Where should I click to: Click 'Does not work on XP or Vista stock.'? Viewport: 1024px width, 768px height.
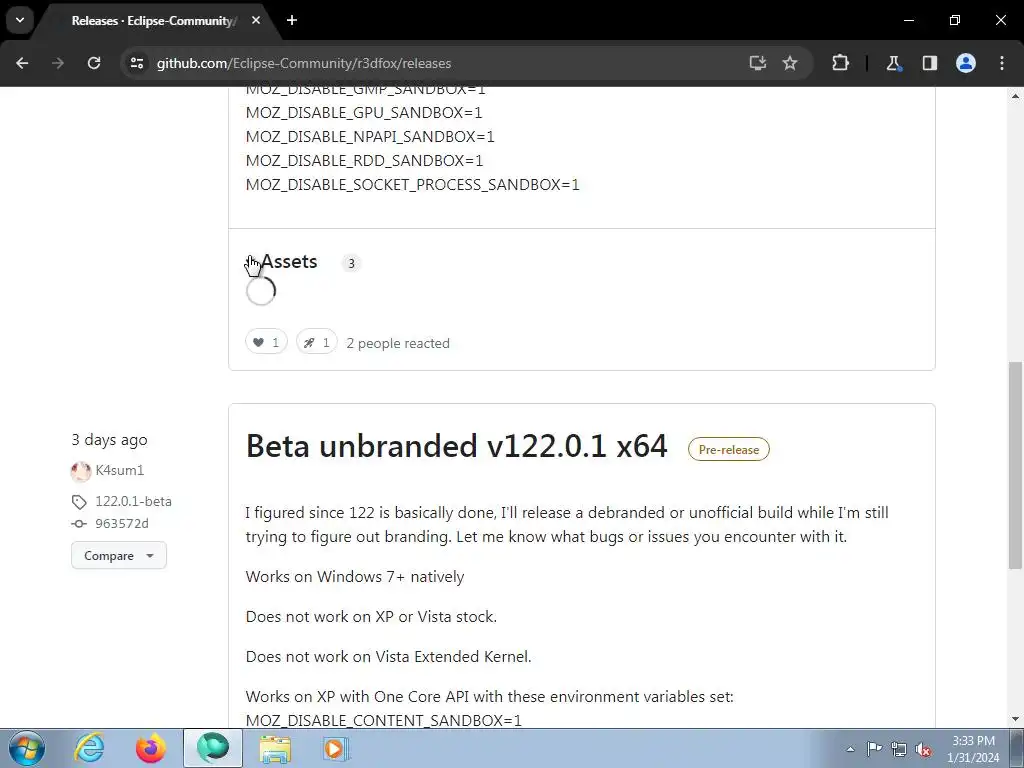click(x=371, y=616)
